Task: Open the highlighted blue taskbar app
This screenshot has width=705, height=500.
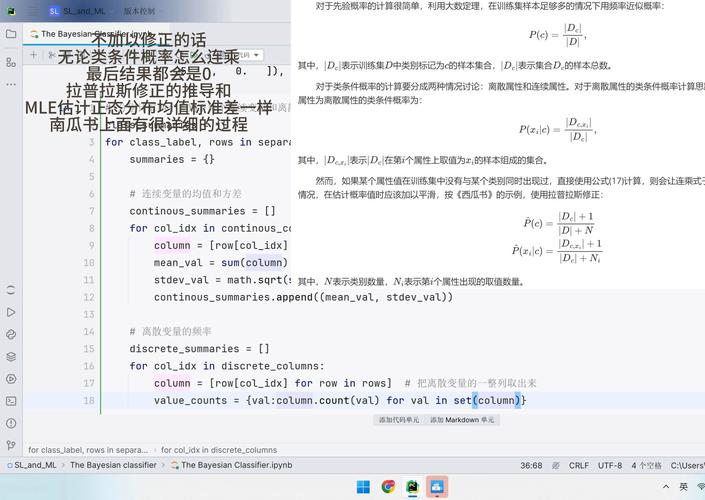Action: click(x=437, y=487)
